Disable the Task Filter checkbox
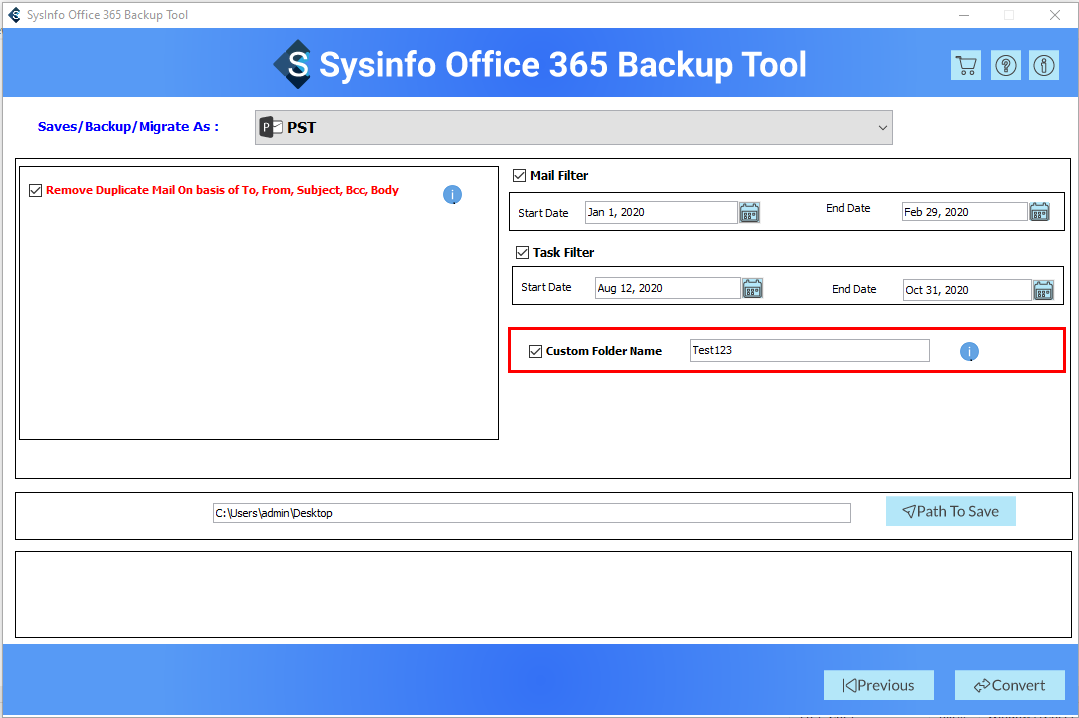Screen dimensions: 1079x718 [522, 253]
